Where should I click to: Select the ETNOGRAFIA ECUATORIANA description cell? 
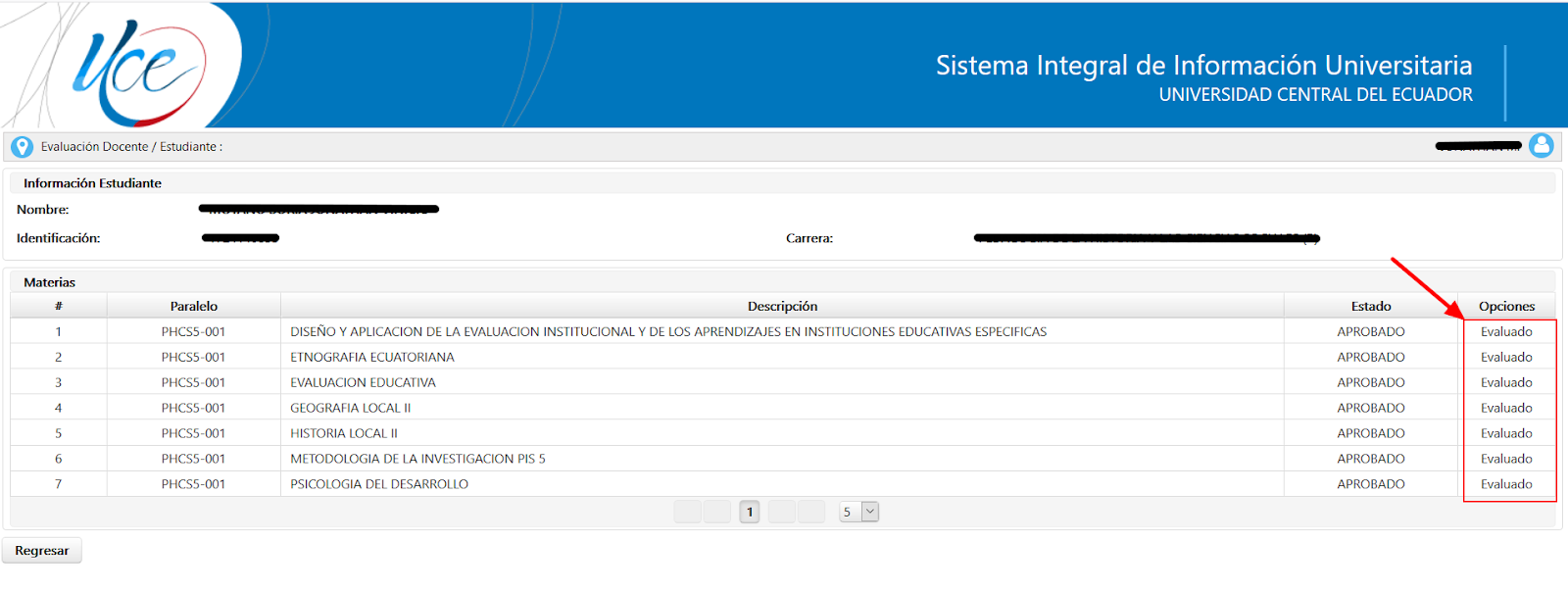(x=782, y=357)
